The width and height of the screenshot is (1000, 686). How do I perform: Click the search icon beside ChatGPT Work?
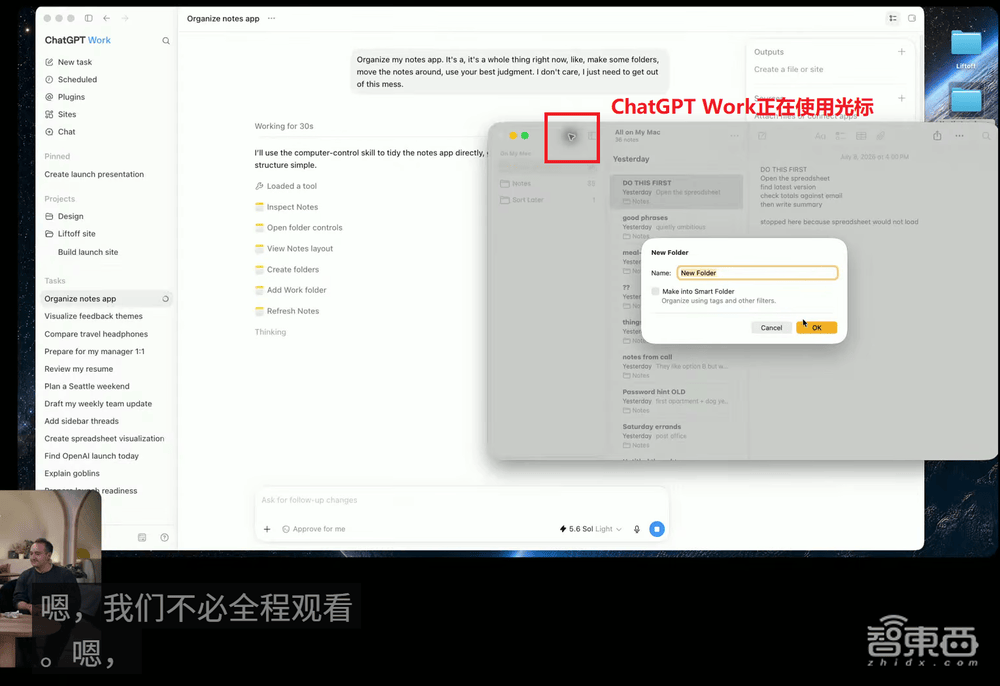(166, 41)
